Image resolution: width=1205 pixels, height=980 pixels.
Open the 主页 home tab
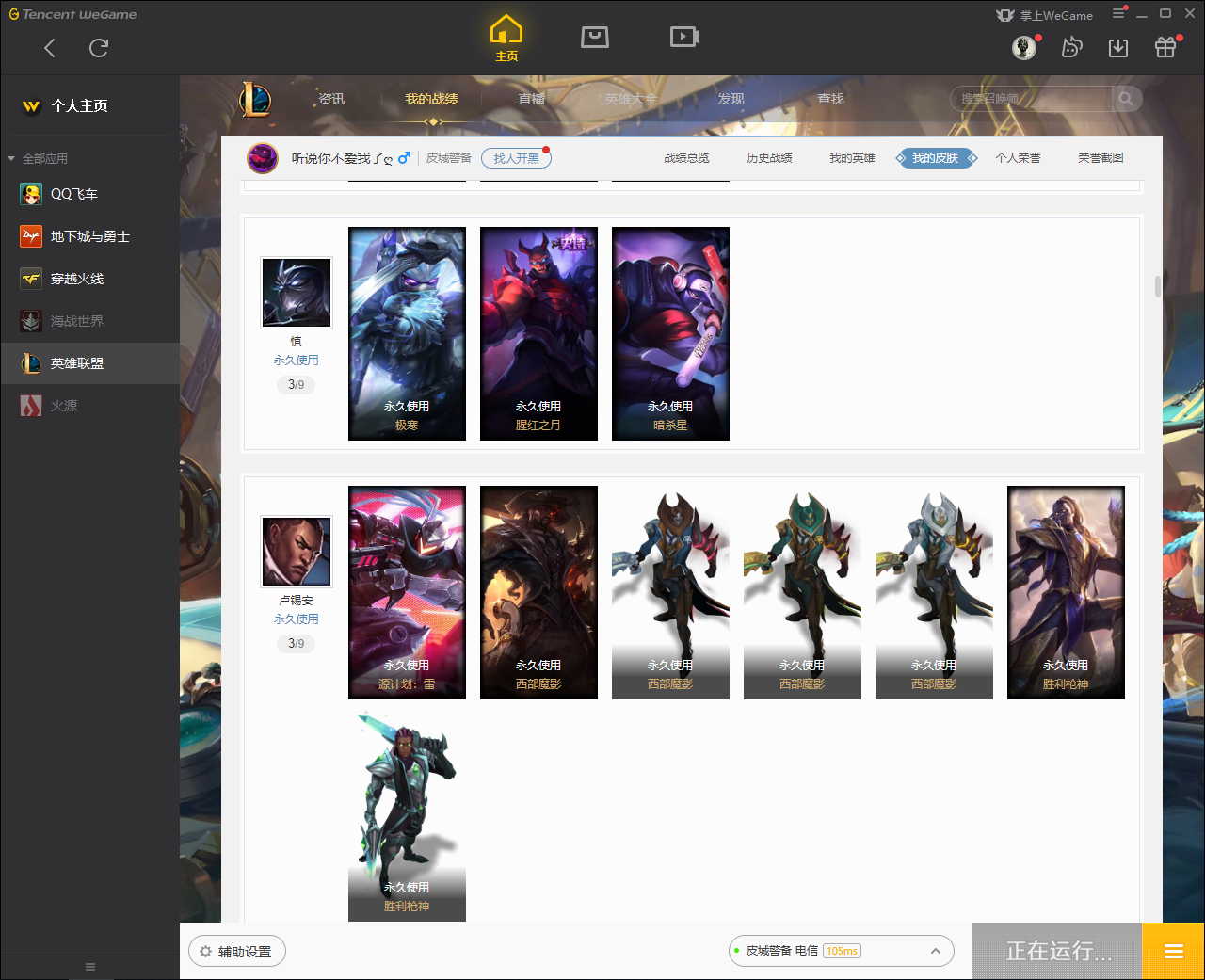click(x=506, y=39)
